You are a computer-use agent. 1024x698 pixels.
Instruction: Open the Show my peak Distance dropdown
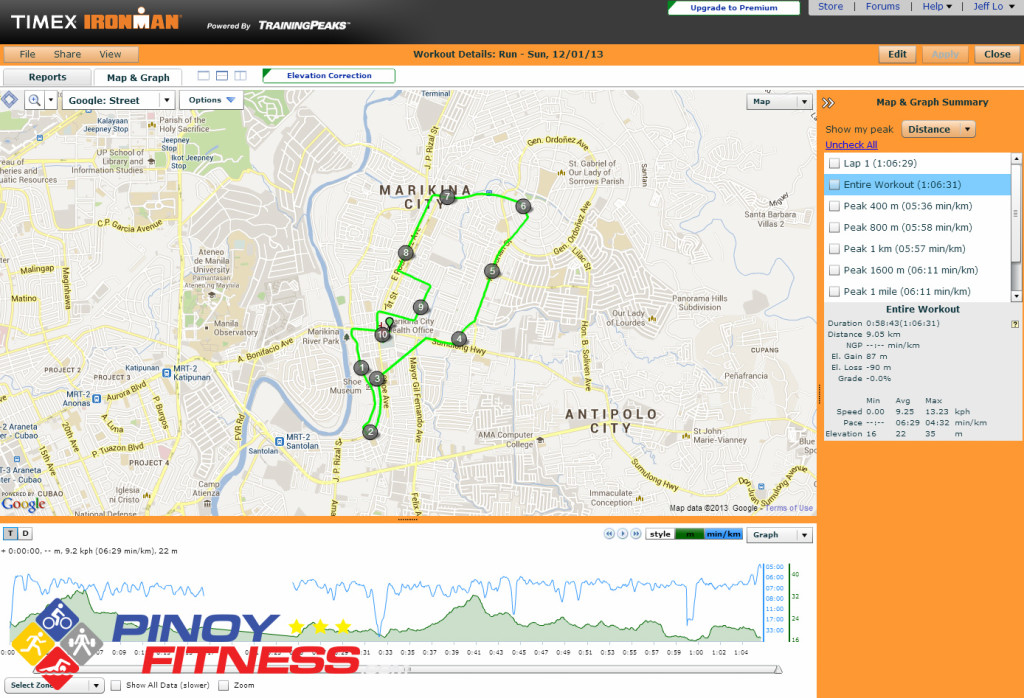(938, 129)
